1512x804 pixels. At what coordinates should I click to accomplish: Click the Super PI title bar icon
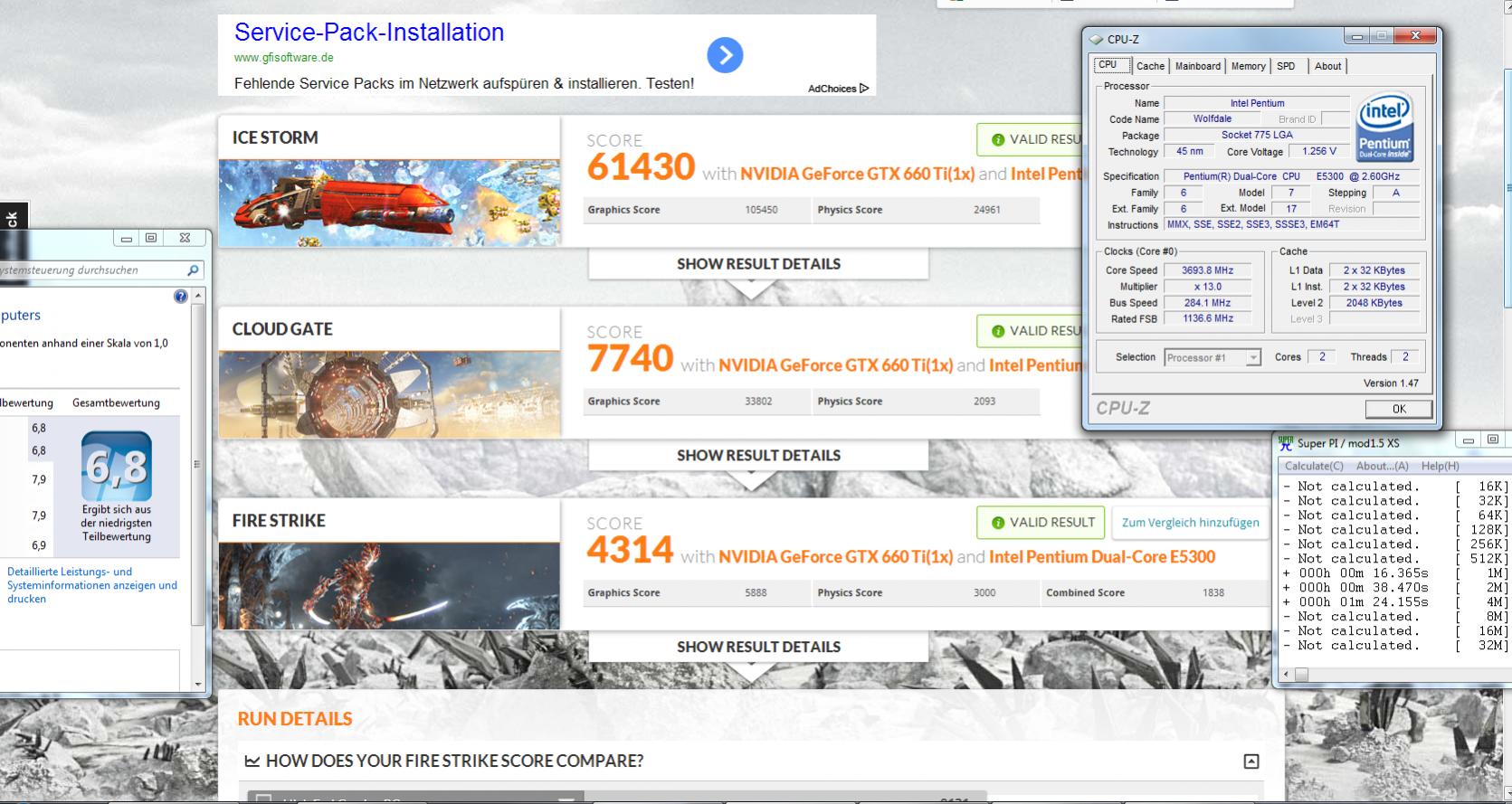(x=1286, y=442)
